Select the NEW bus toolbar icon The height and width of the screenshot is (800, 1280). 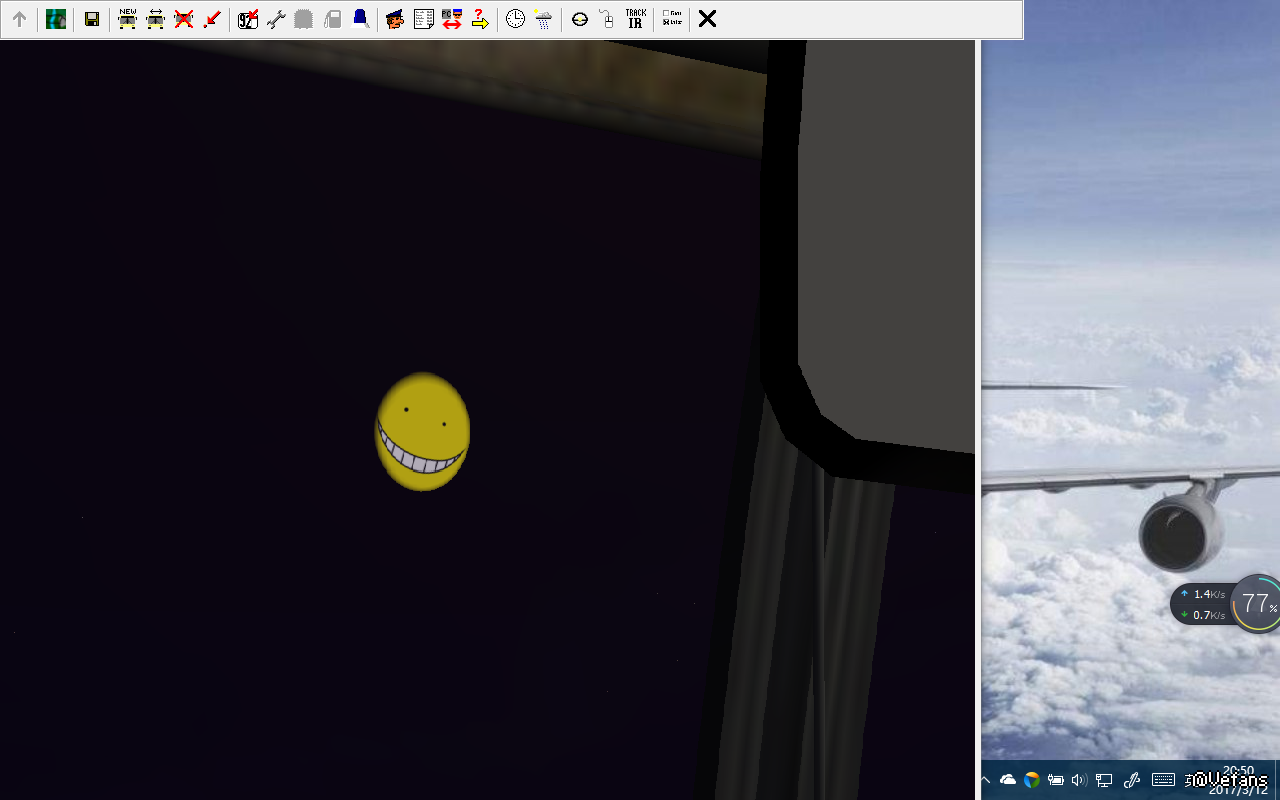click(x=128, y=19)
